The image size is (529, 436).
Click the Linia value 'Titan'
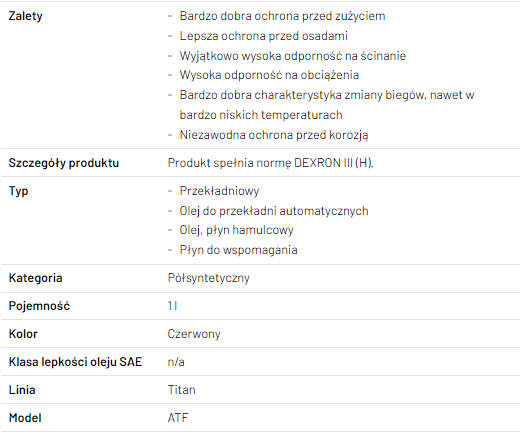182,390
